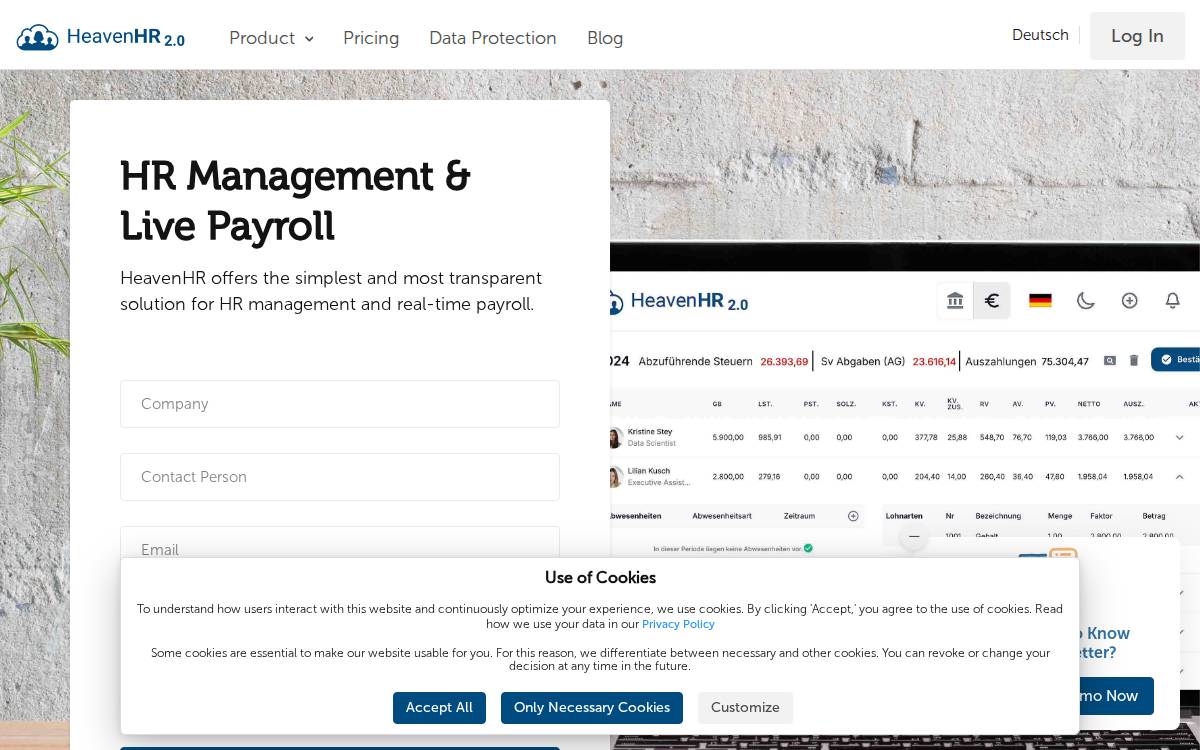Click Kristine Stey's GB value 5.900,00
Viewport: 1200px width, 750px height.
click(728, 437)
